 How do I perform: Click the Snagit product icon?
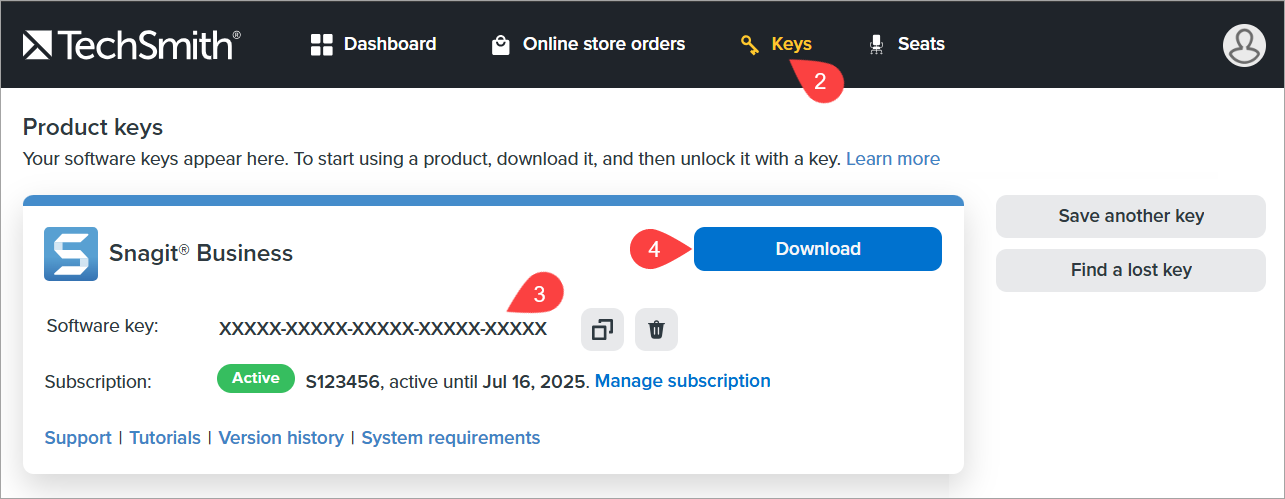point(71,253)
